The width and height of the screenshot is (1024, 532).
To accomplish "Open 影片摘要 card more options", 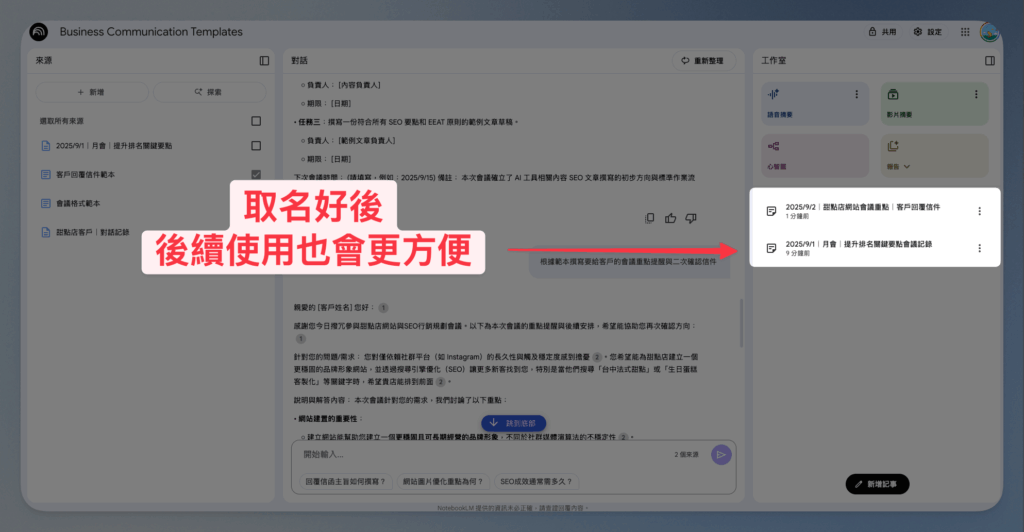I will point(976,95).
